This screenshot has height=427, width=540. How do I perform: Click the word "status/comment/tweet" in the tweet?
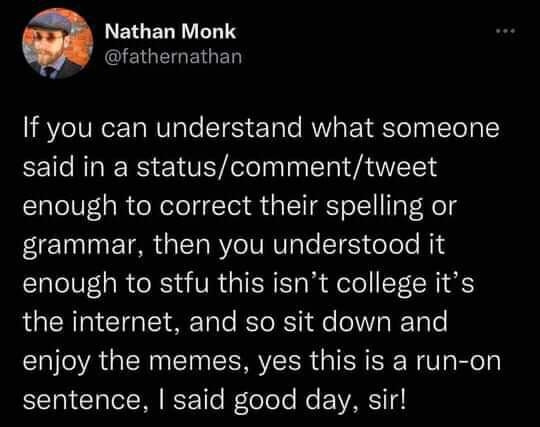(x=287, y=167)
